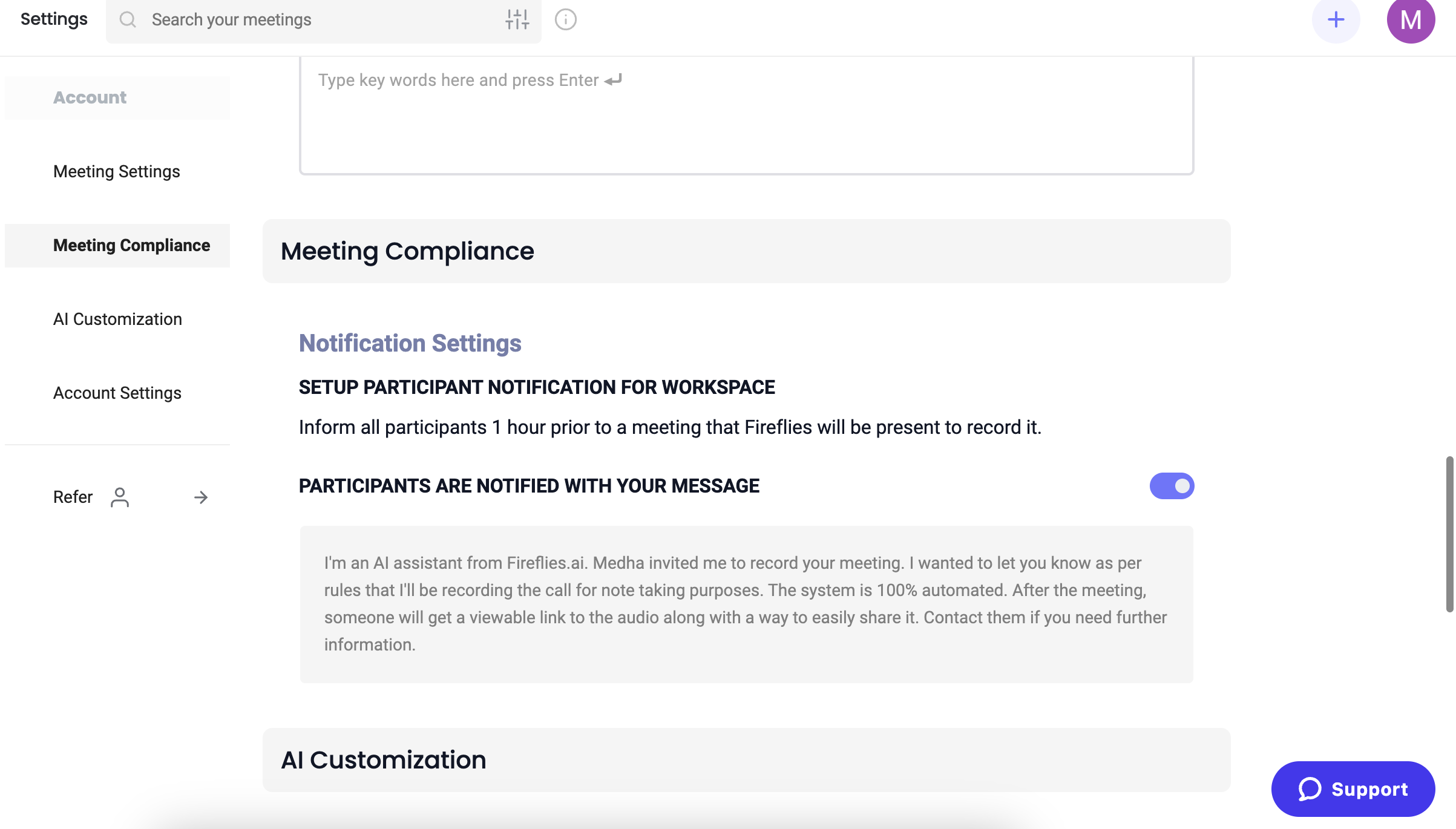This screenshot has height=829, width=1456.
Task: Open Meeting Compliance section
Action: point(131,246)
